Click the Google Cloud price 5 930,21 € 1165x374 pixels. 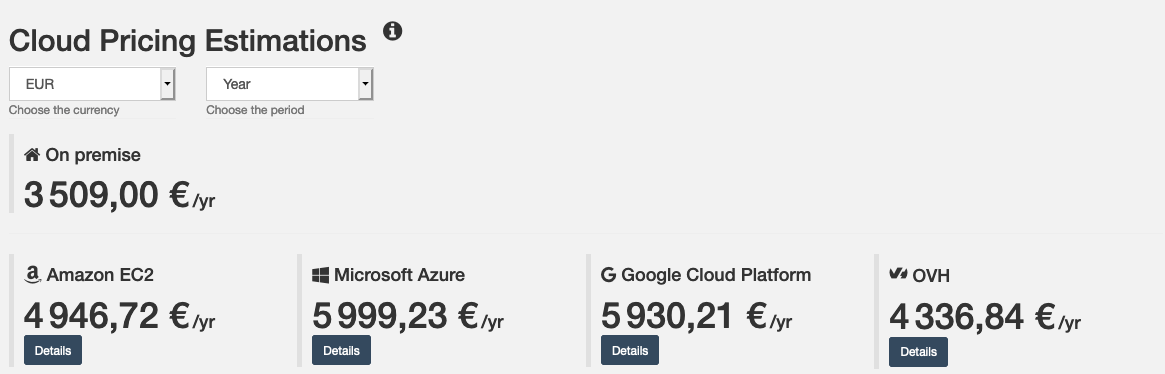coord(684,315)
